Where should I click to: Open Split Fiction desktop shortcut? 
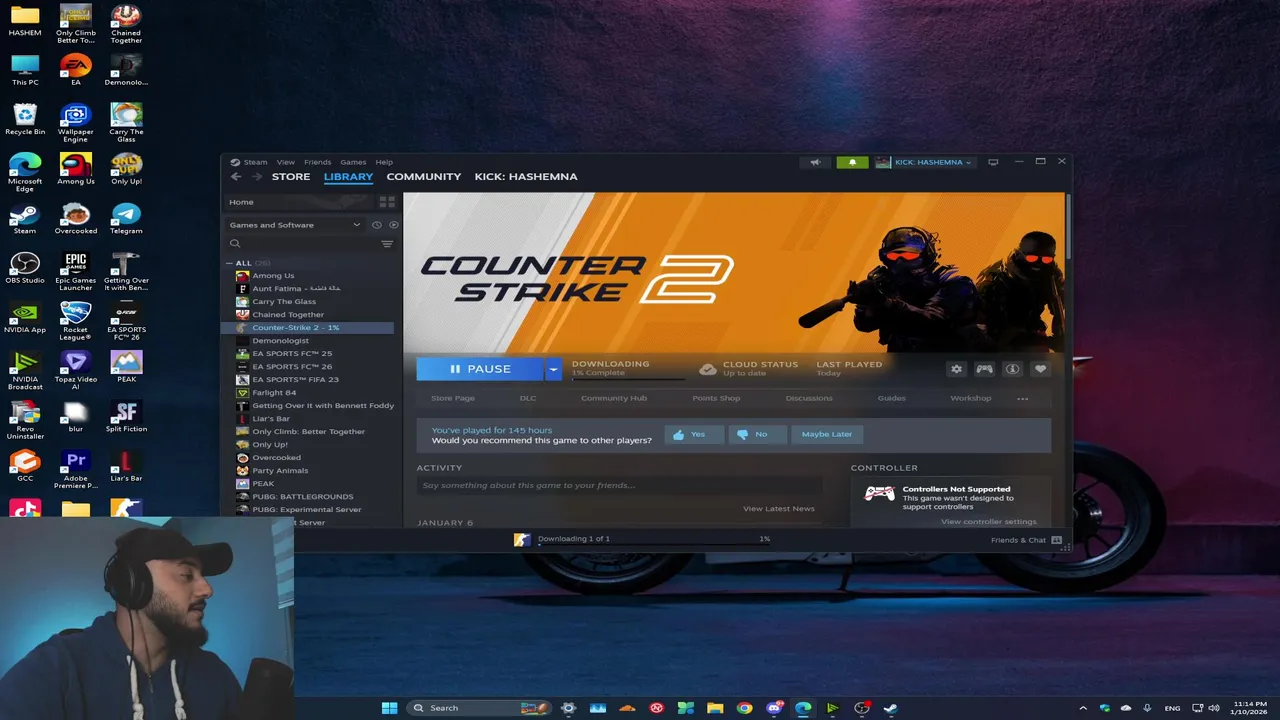[126, 417]
